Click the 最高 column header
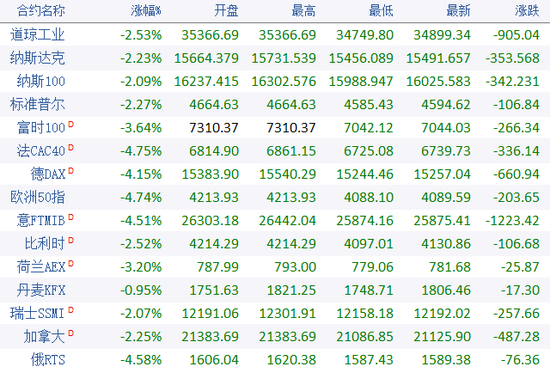Screen dimensions: 550x368 coord(304,11)
